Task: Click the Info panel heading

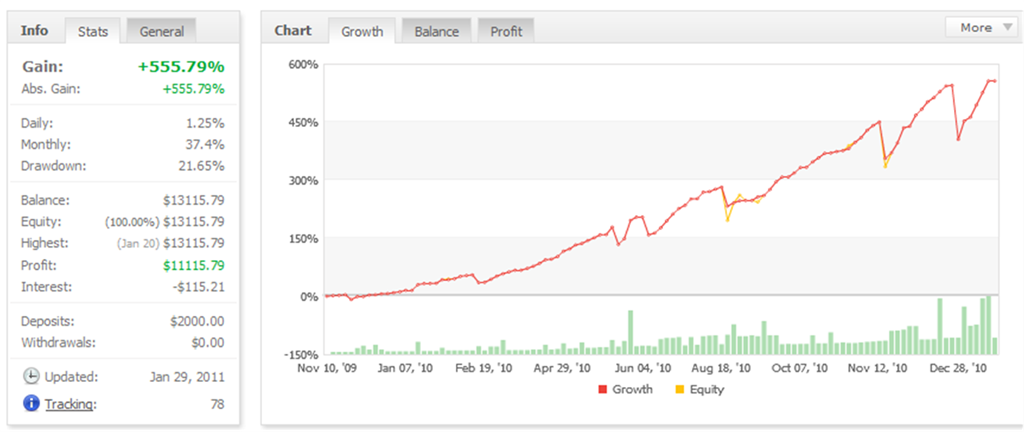Action: (34, 31)
